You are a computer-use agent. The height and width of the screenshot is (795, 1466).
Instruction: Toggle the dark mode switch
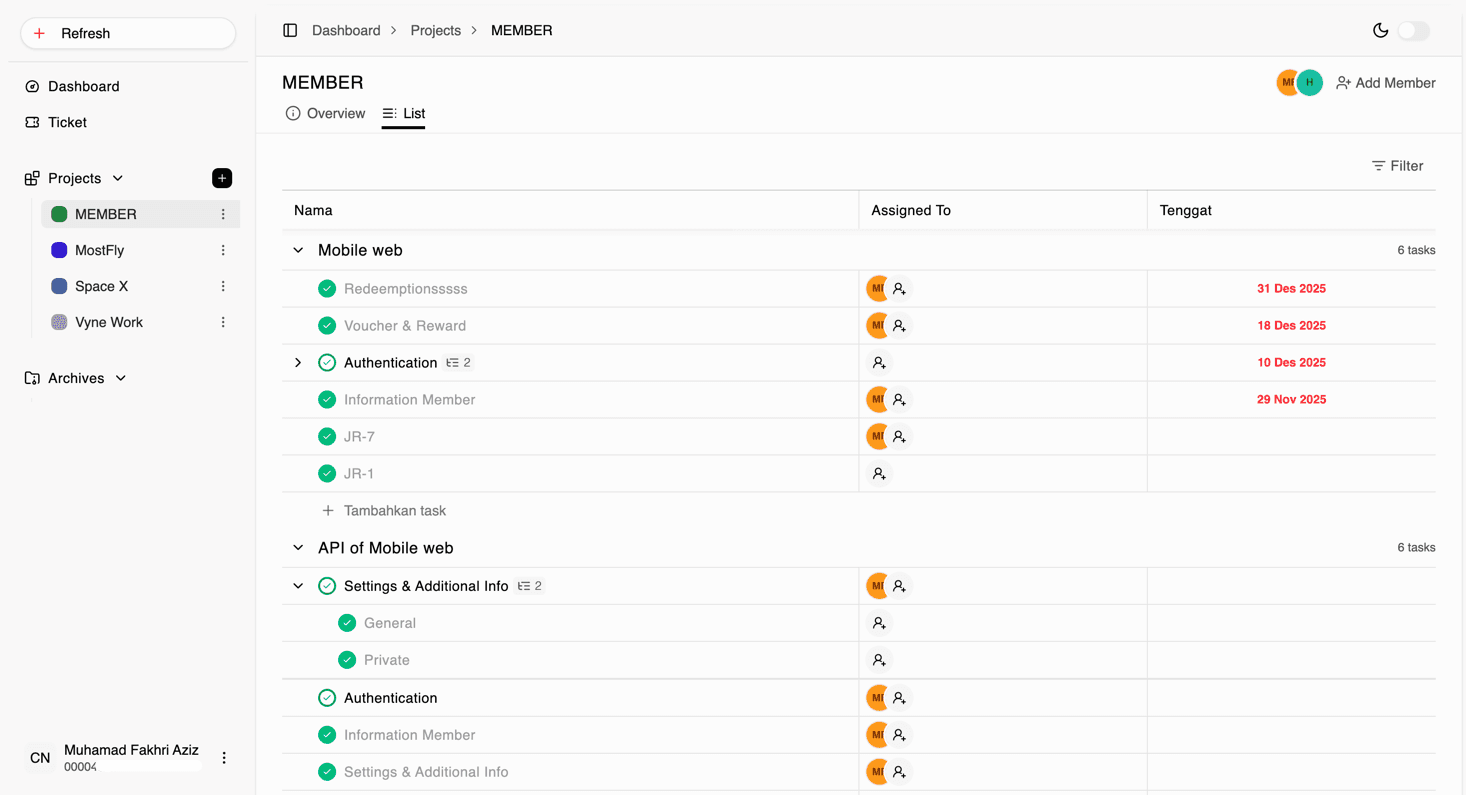(1413, 31)
